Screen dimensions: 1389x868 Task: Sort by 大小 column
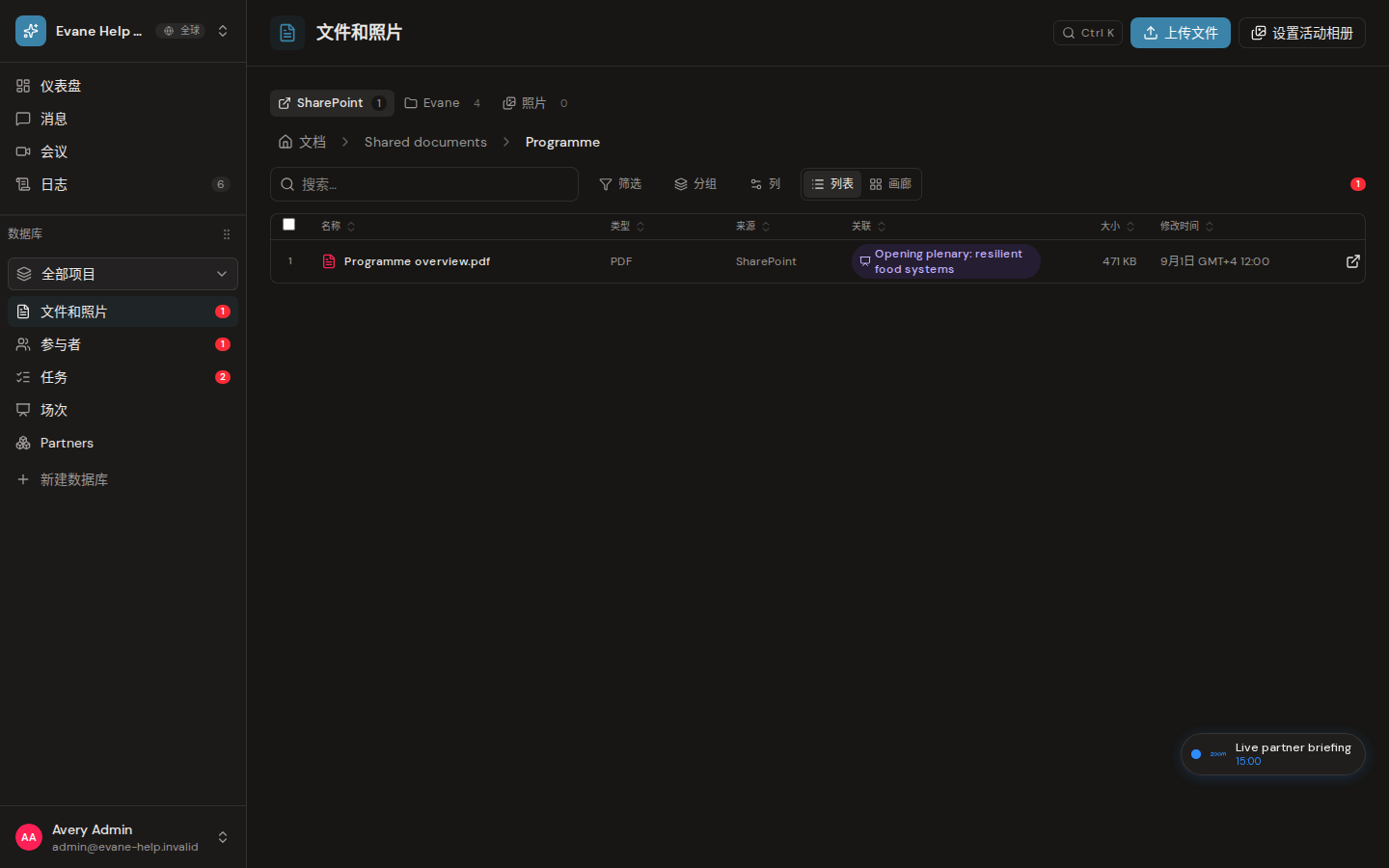1118,227
